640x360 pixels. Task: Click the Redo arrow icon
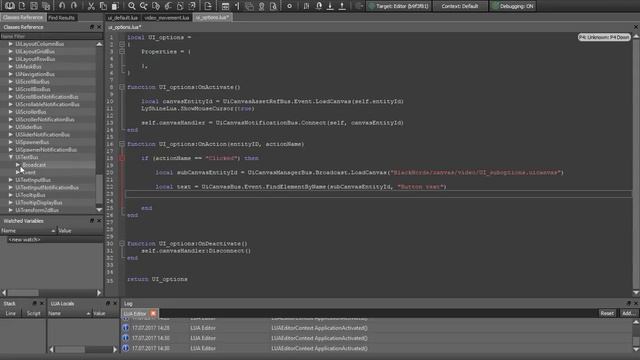74,6
